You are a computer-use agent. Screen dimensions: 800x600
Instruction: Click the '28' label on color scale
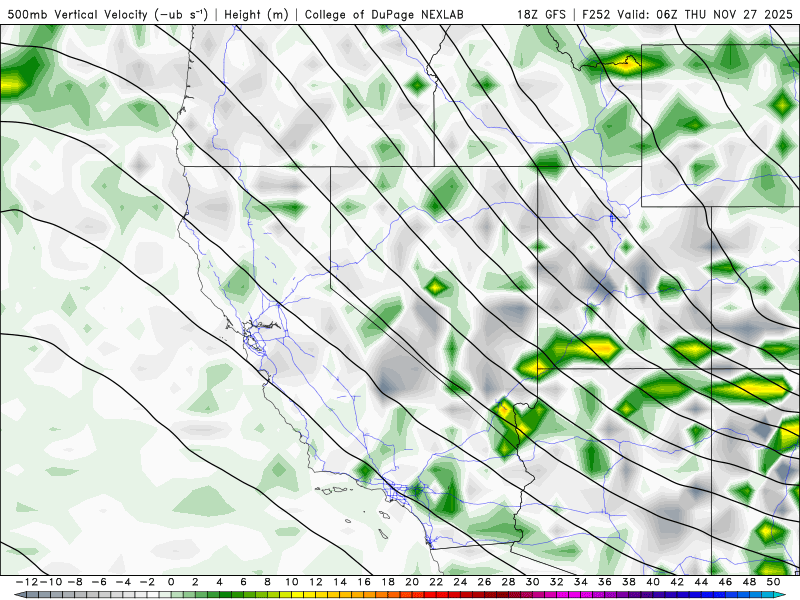tap(508, 582)
